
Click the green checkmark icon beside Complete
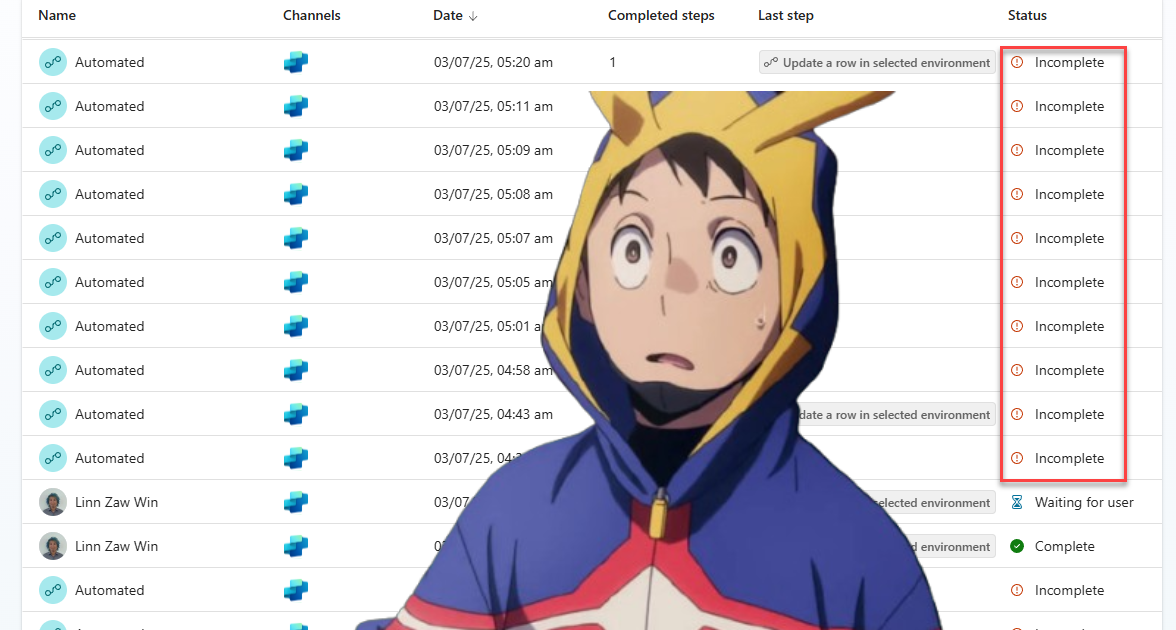(x=1017, y=546)
